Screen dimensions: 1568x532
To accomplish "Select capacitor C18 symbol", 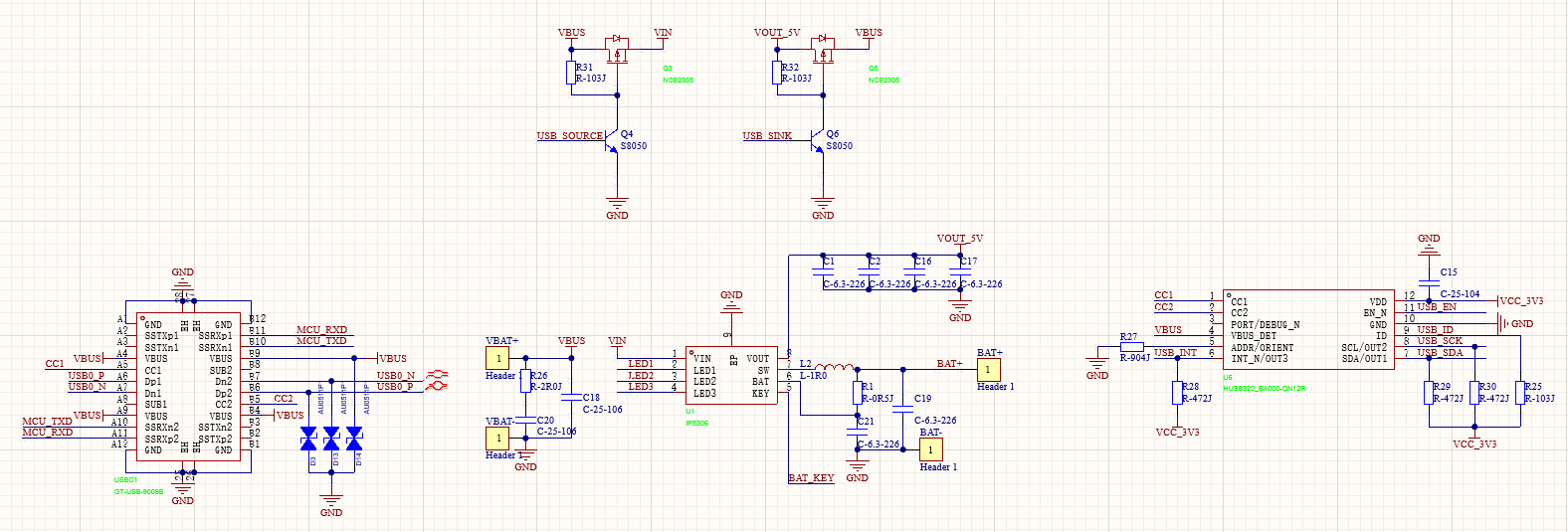I will 571,398.
